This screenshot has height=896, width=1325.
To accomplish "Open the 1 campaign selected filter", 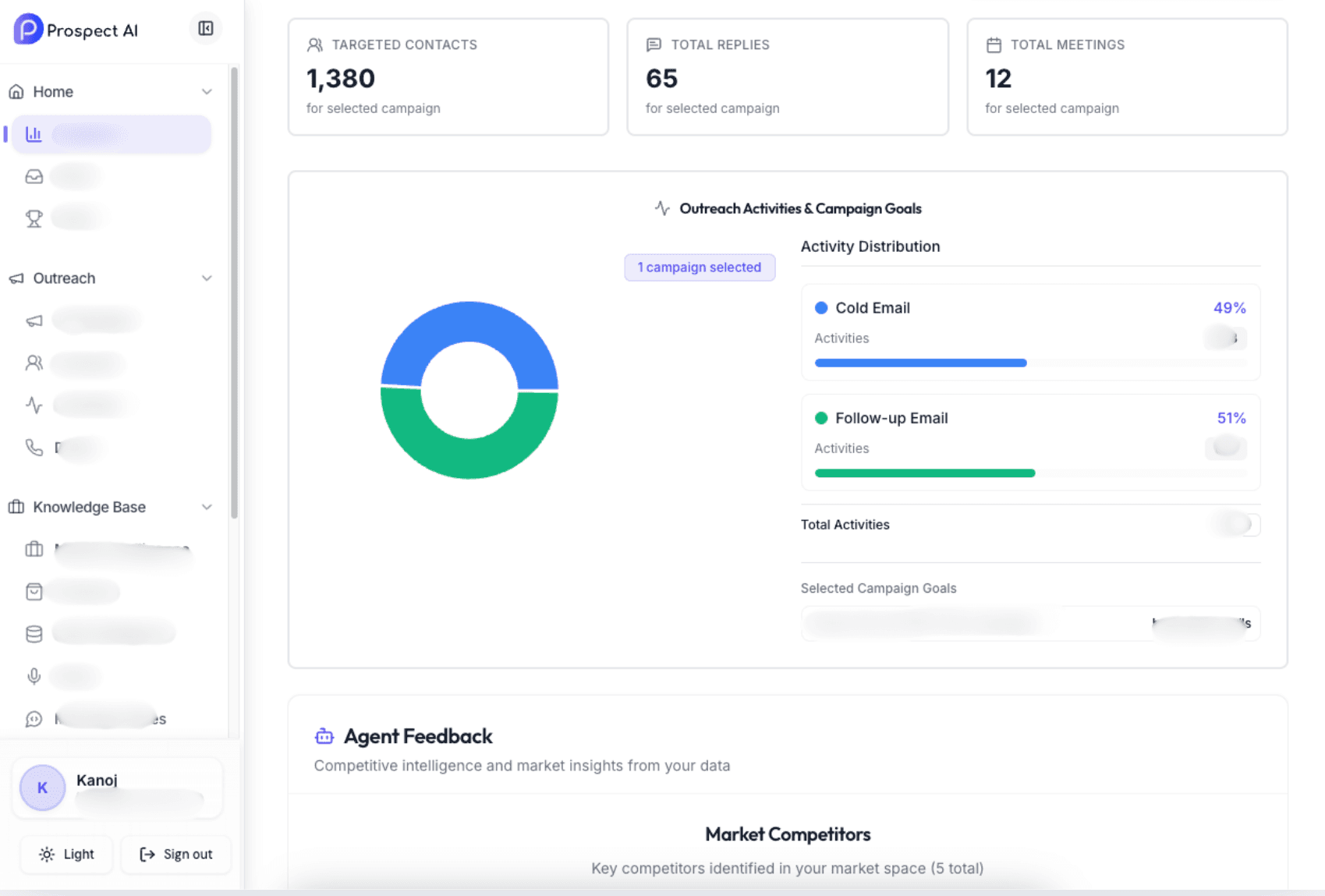I will [x=699, y=267].
